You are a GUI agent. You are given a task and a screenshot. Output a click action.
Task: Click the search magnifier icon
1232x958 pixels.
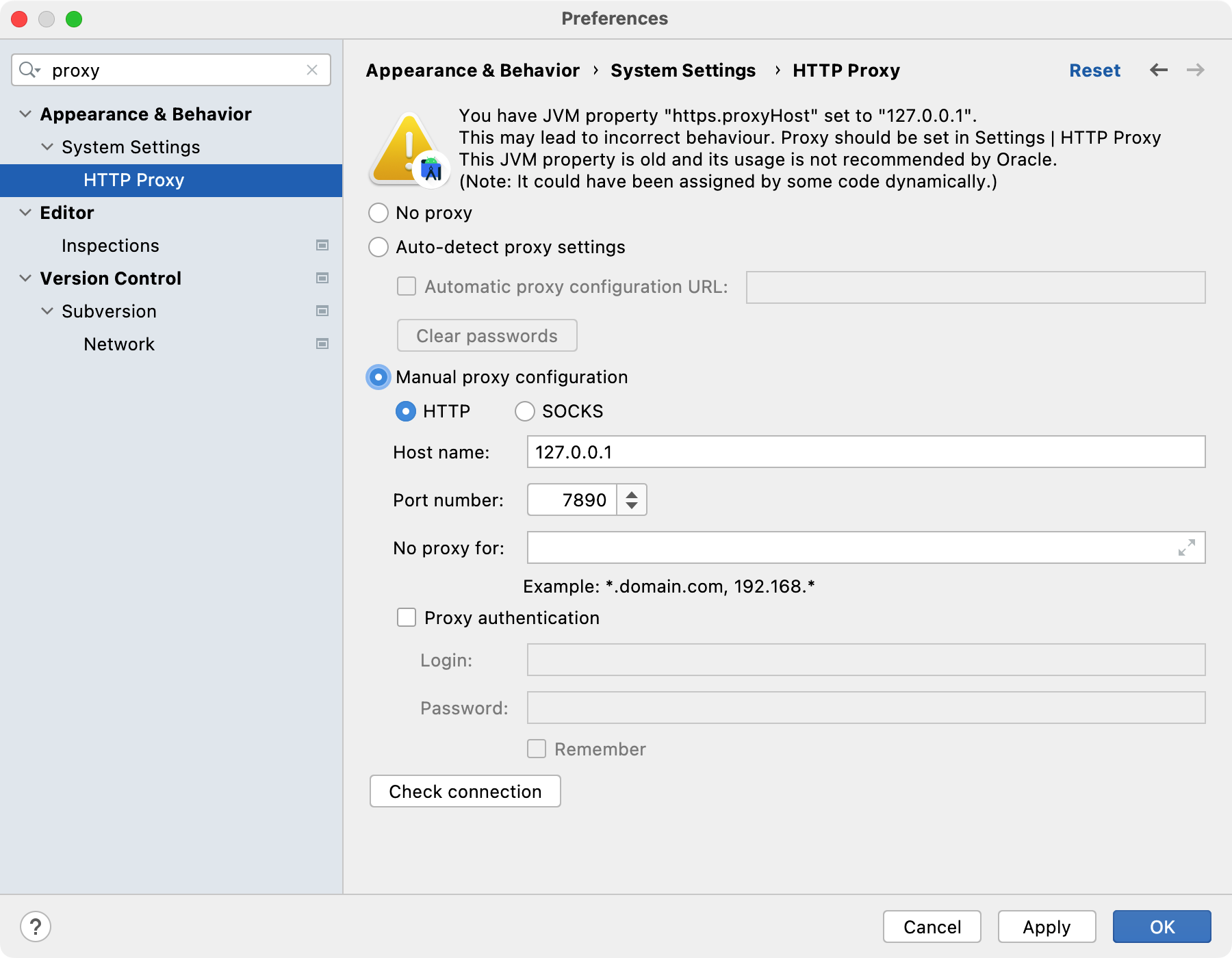(27, 70)
